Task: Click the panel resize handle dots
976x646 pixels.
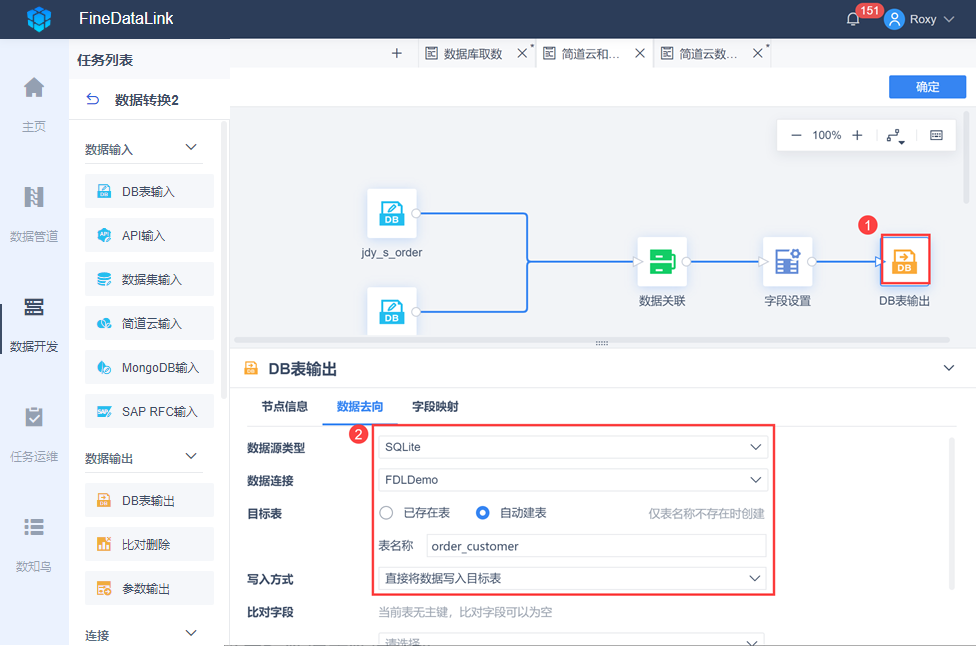Action: pos(602,344)
